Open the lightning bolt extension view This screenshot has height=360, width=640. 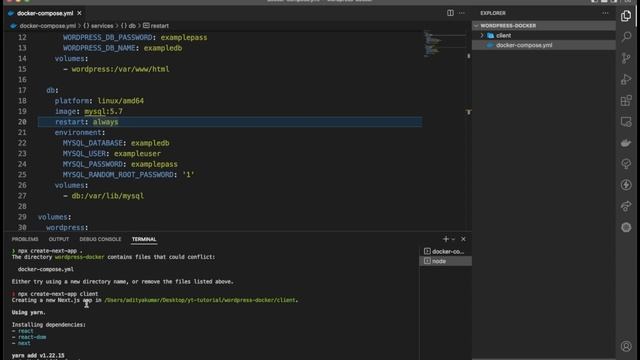626,185
